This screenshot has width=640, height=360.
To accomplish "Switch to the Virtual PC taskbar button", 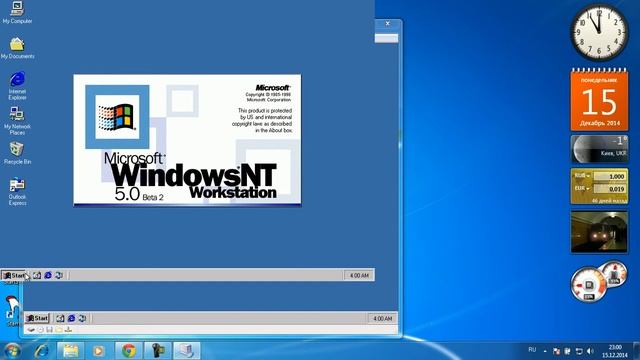I will 187,351.
